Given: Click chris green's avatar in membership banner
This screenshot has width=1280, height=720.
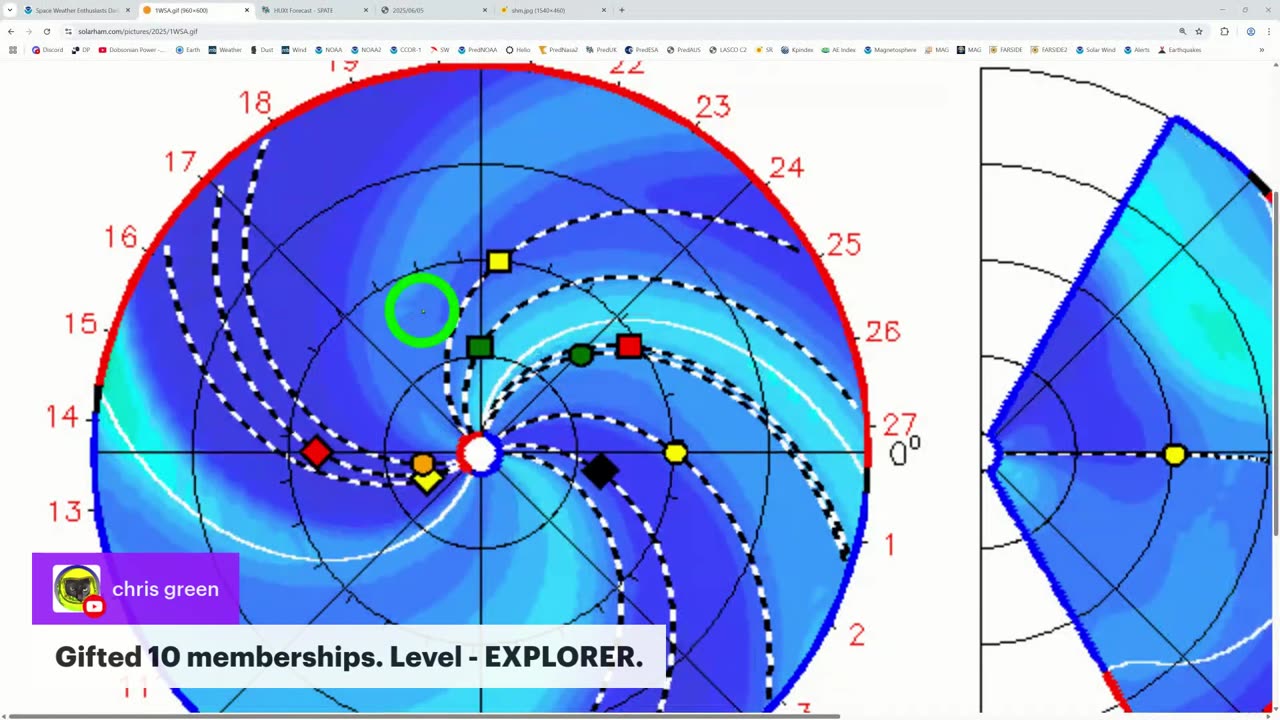Looking at the screenshot, I should click(76, 588).
